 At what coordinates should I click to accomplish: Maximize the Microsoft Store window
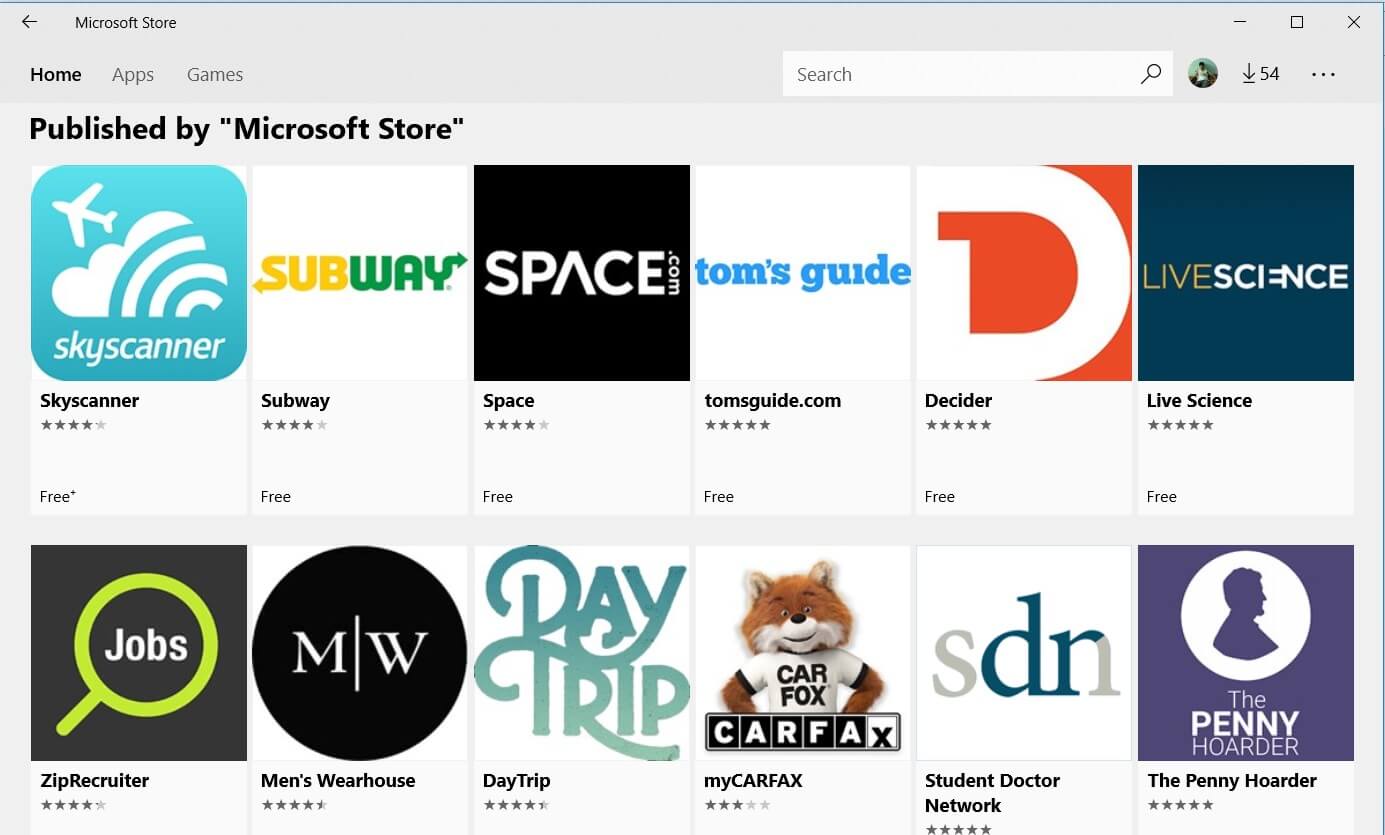tap(1297, 22)
